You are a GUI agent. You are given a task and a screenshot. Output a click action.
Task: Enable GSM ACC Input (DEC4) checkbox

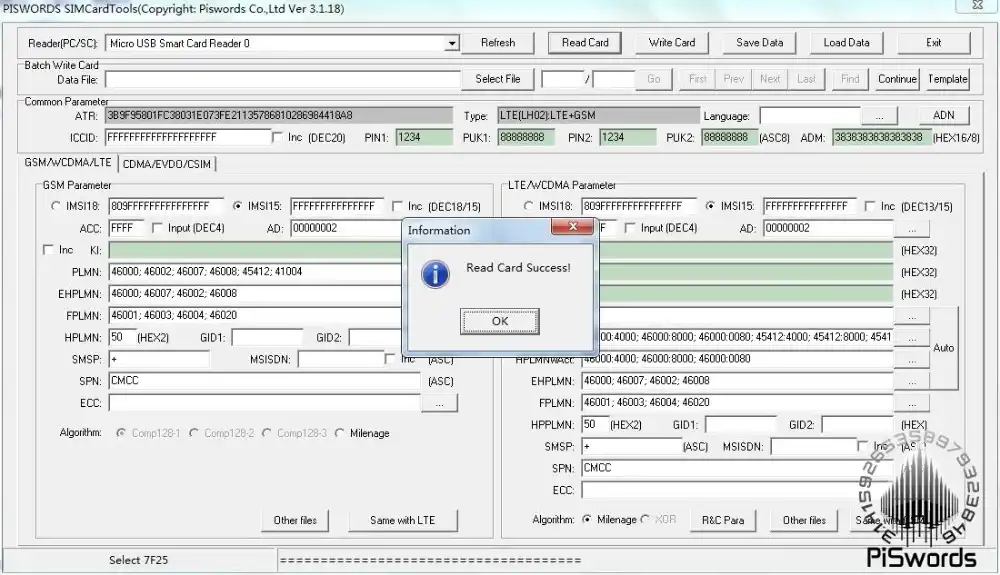tap(157, 228)
